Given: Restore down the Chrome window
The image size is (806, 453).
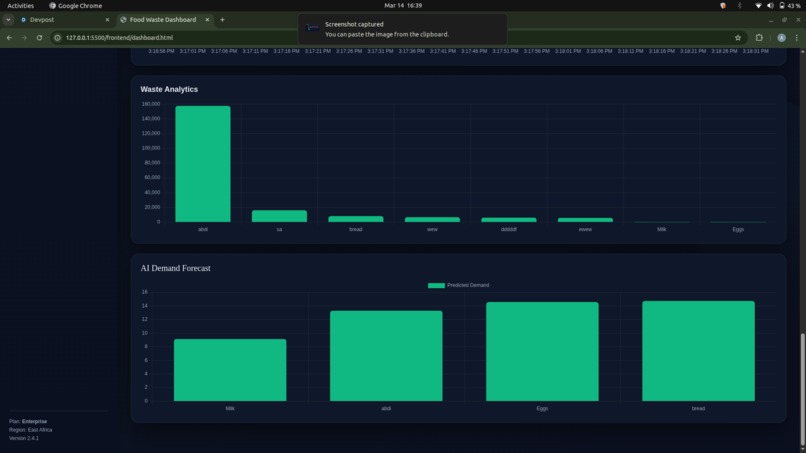Looking at the screenshot, I should coord(784,20).
